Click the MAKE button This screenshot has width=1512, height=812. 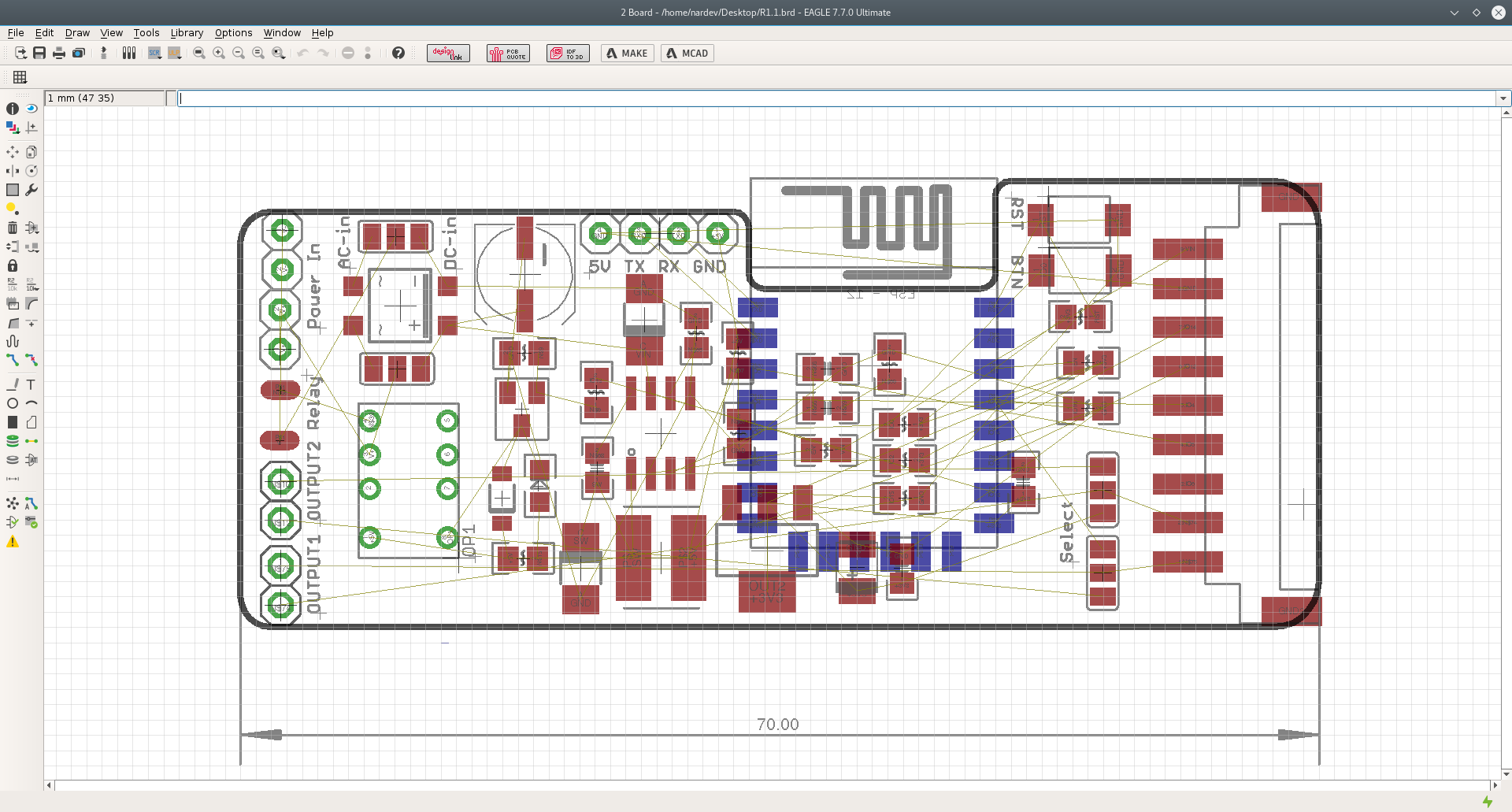(x=628, y=53)
